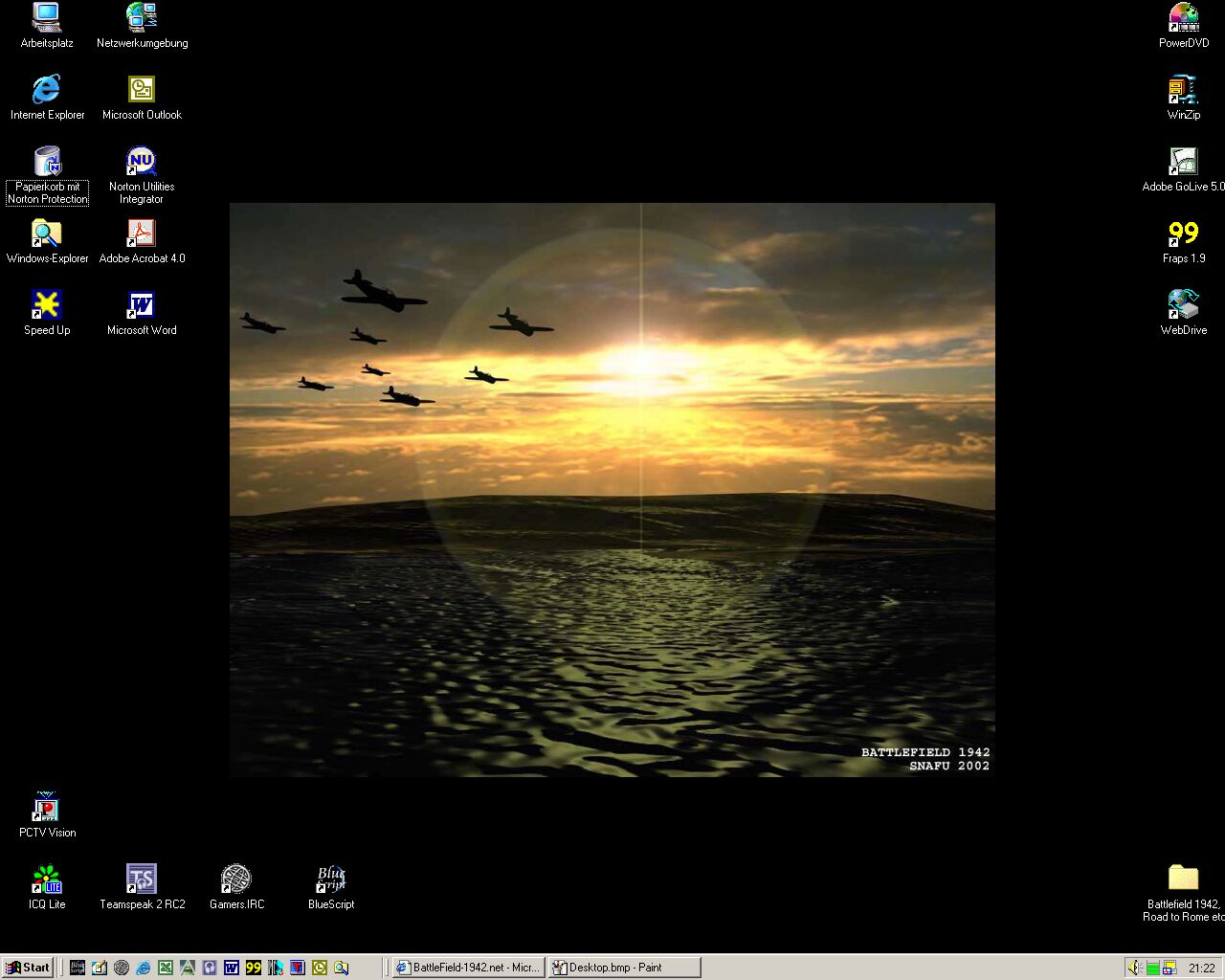Launch Internet Explorer from the quick launch bar
The height and width of the screenshot is (980, 1225).
pyautogui.click(x=144, y=968)
